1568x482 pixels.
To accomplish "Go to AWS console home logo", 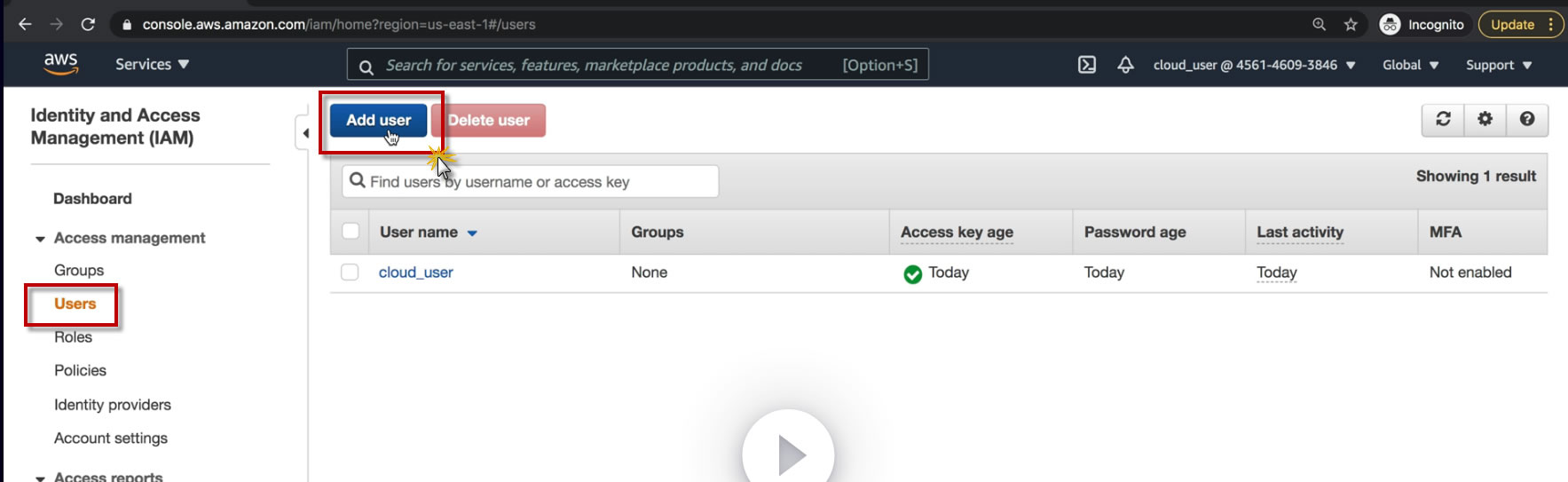I will pyautogui.click(x=60, y=64).
